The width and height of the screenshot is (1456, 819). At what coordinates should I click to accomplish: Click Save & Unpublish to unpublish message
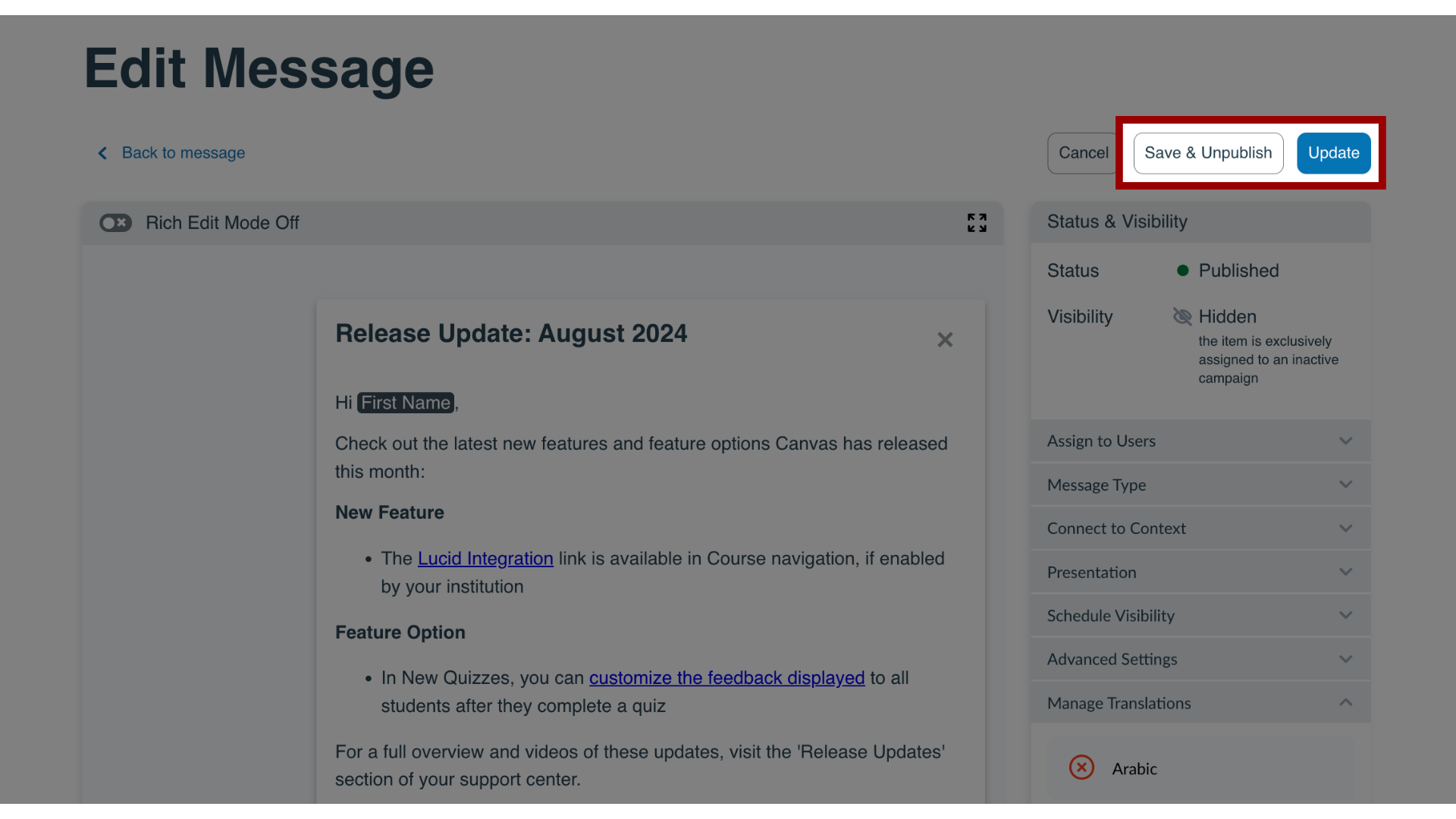[x=1208, y=152]
